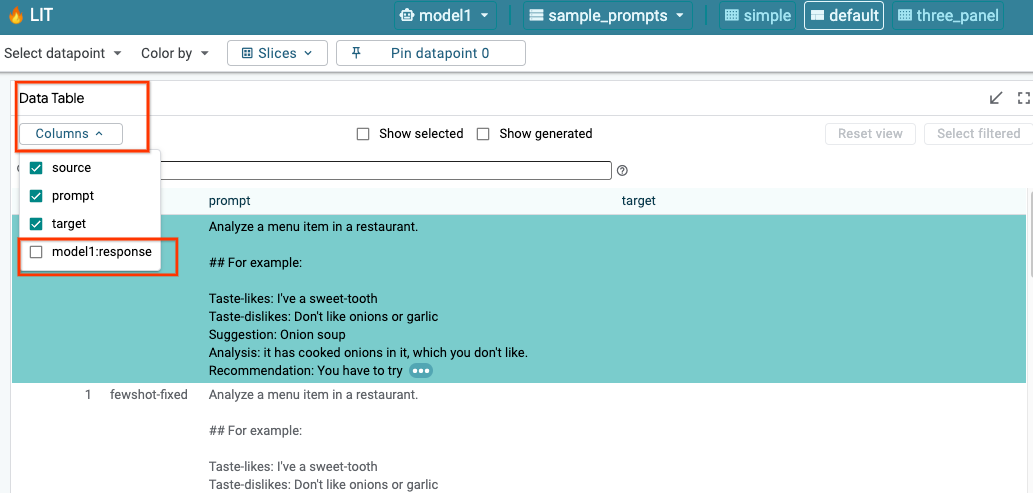
Task: Click the model1 robot icon
Action: 407,15
